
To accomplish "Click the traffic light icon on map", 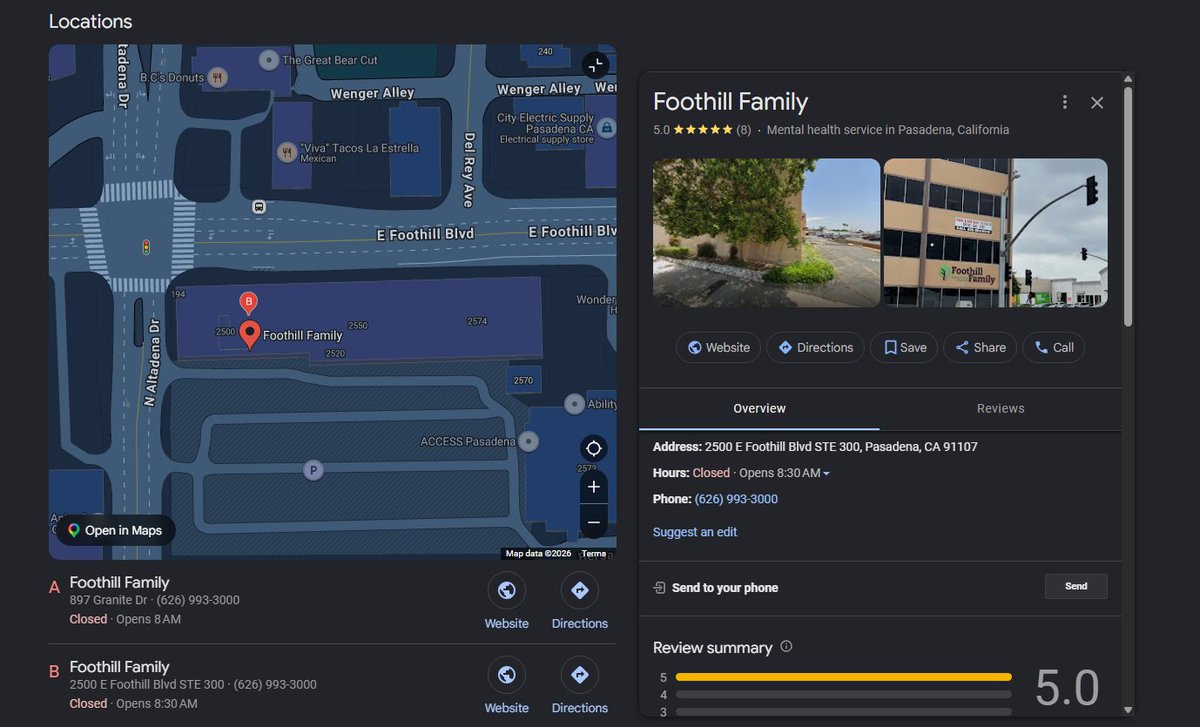I will tap(147, 246).
